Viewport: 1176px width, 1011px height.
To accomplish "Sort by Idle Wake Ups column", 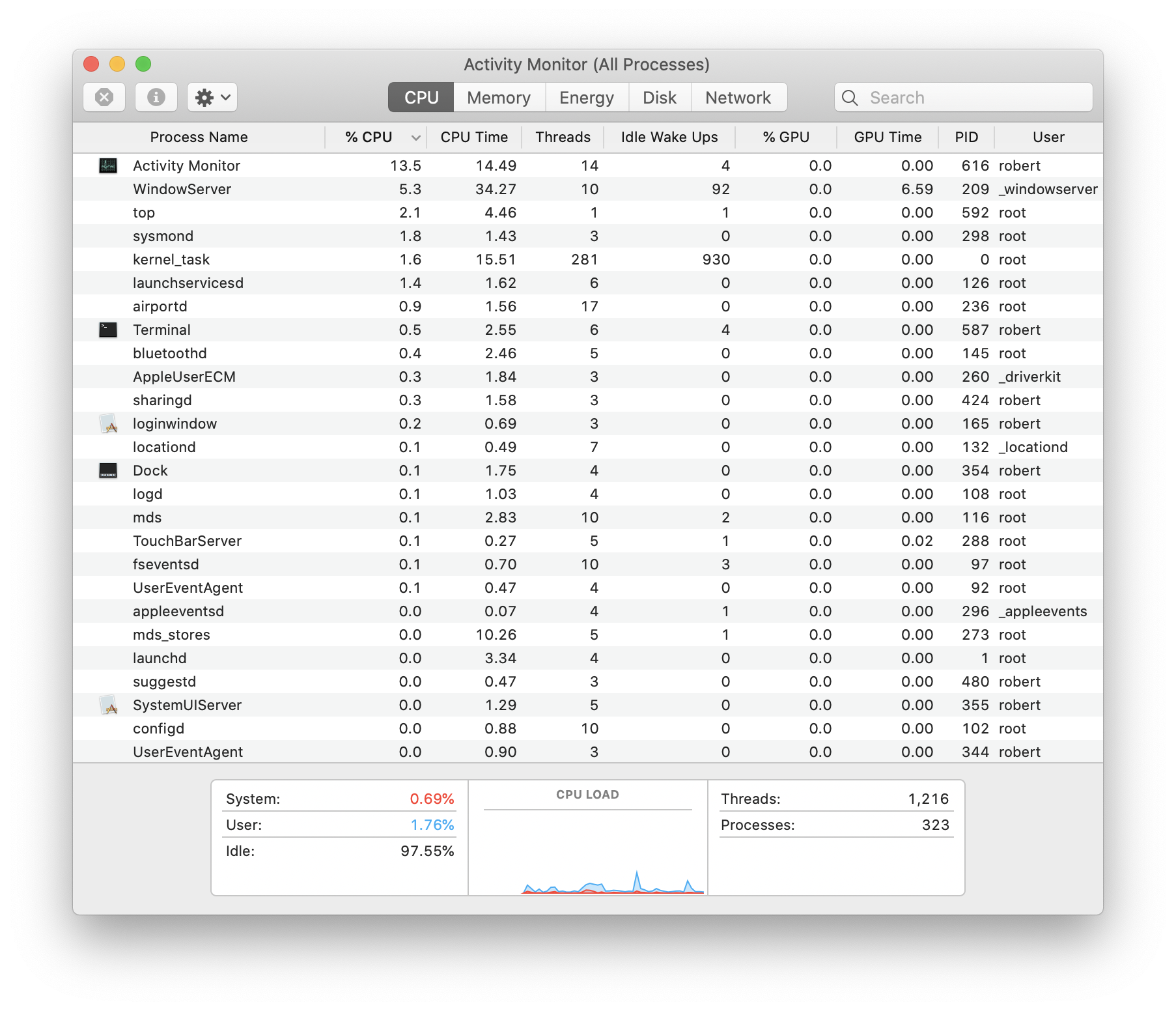I will 669,137.
